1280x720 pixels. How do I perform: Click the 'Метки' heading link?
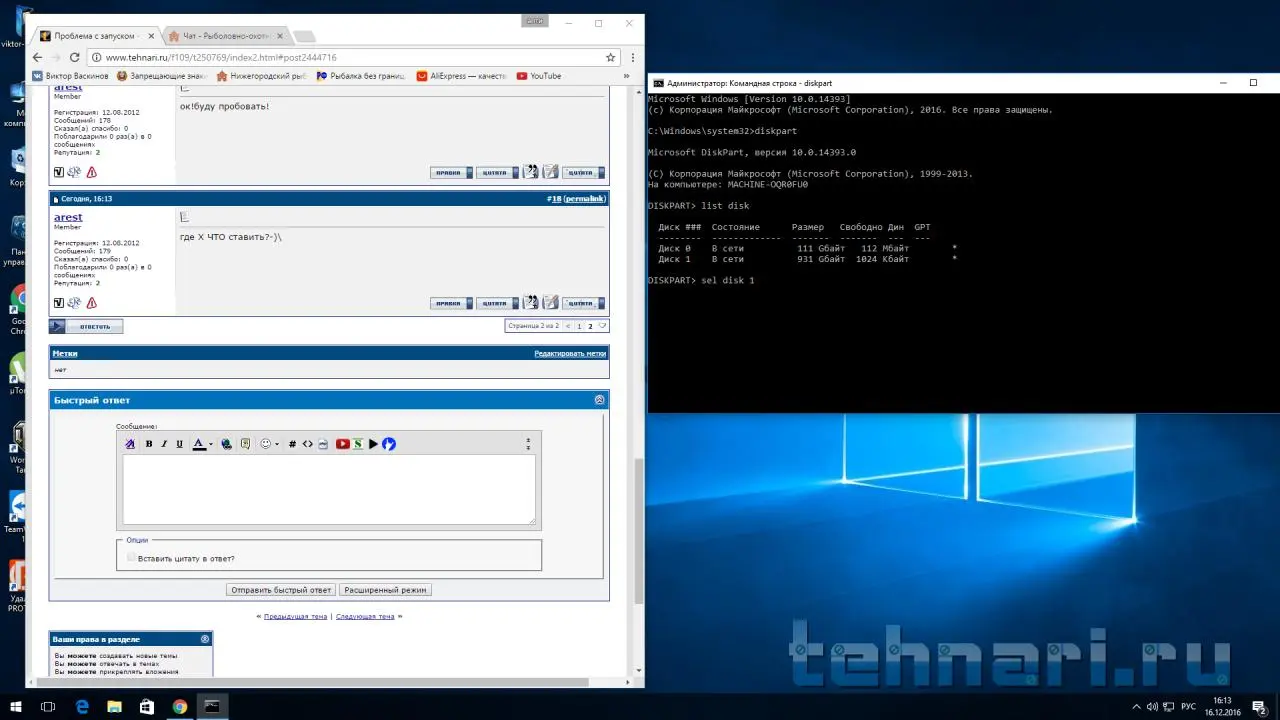(x=65, y=354)
